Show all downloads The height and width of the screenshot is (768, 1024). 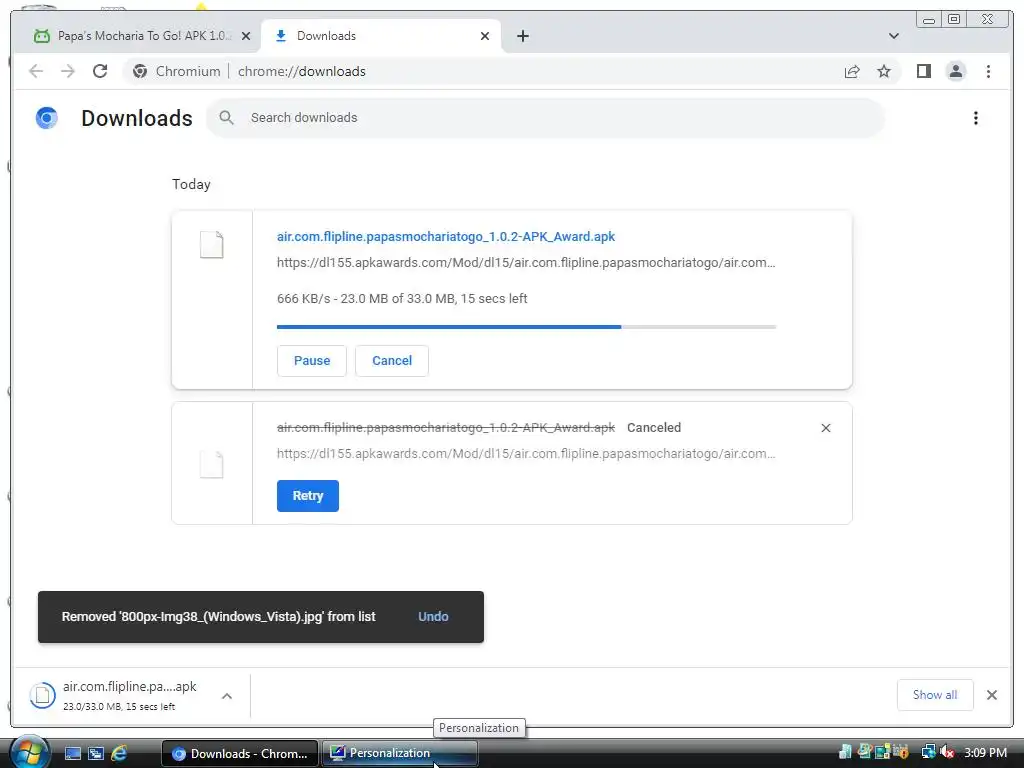(935, 695)
